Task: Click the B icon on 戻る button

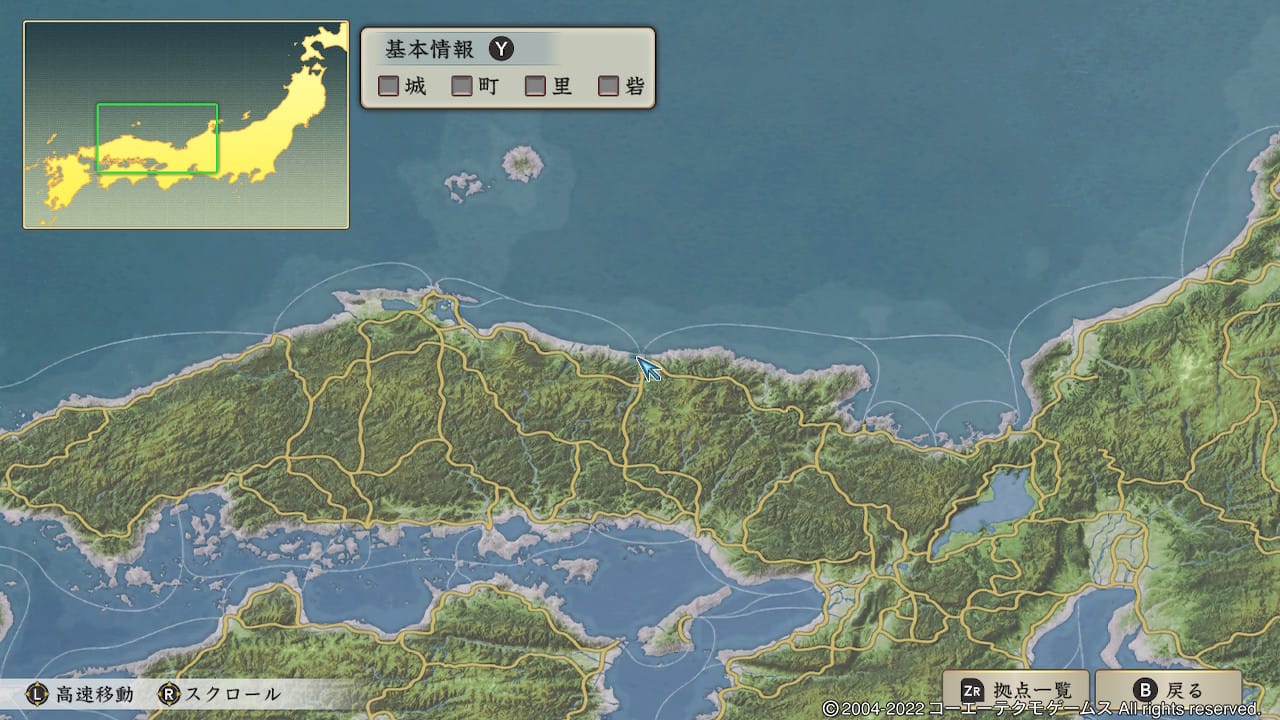Action: 1146,690
